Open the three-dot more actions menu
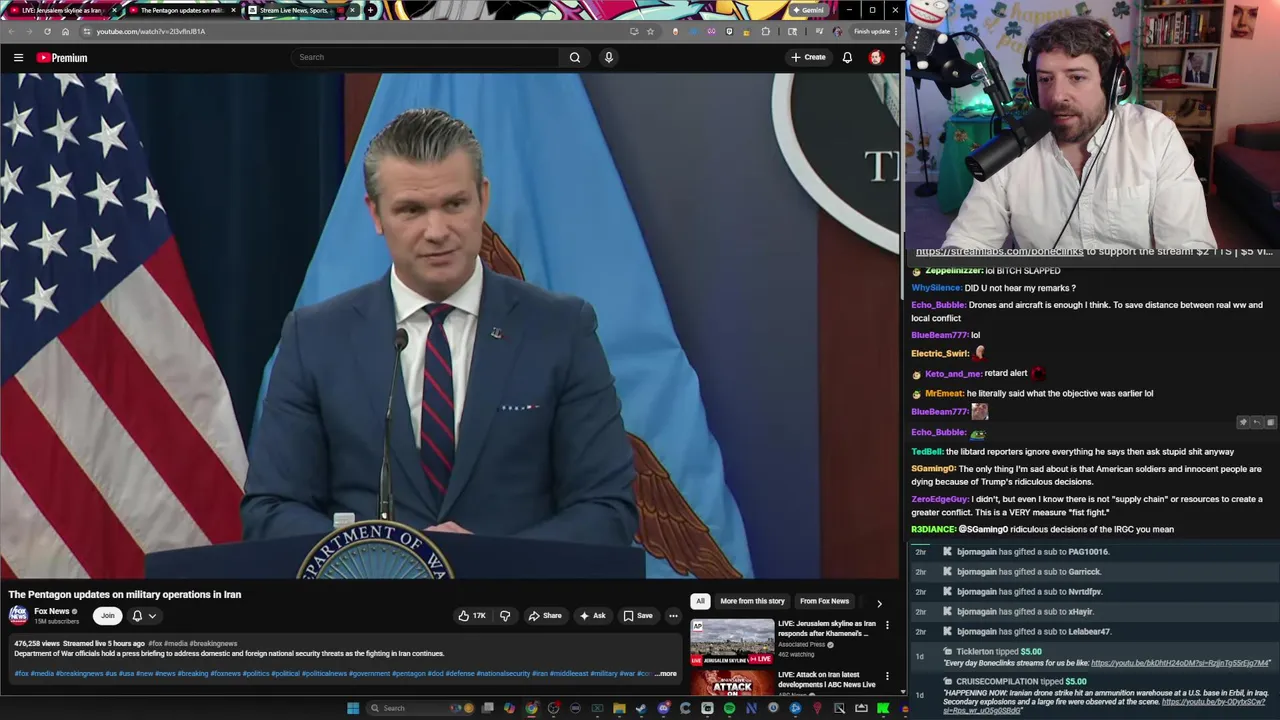Viewport: 1280px width, 720px height. tap(673, 615)
